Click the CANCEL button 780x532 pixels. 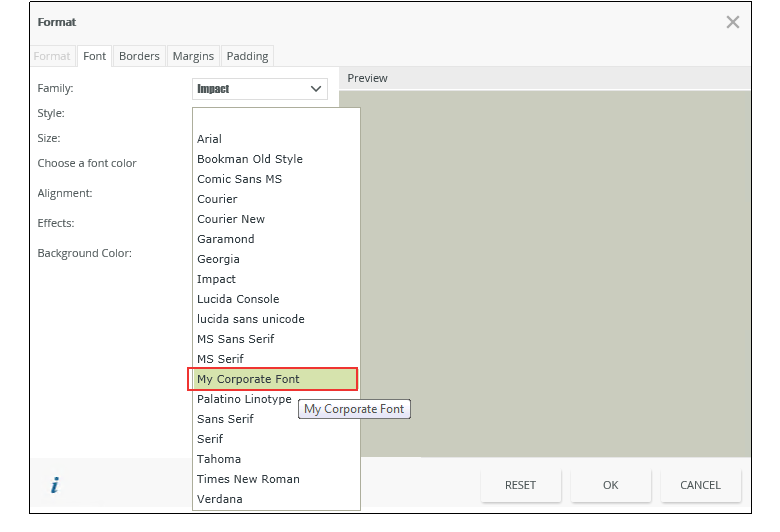point(700,485)
